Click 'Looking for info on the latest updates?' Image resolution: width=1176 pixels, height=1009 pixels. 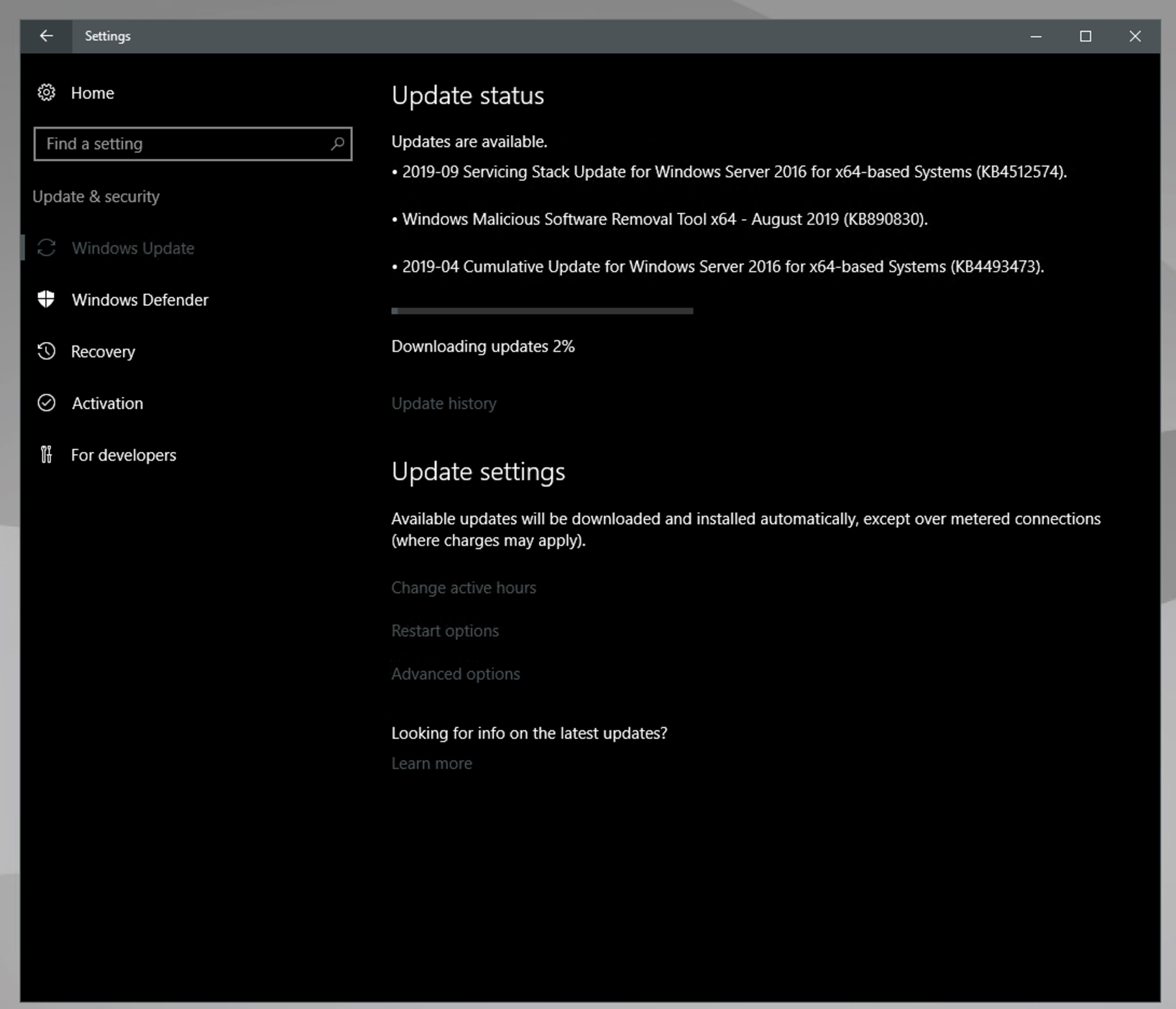tap(529, 733)
